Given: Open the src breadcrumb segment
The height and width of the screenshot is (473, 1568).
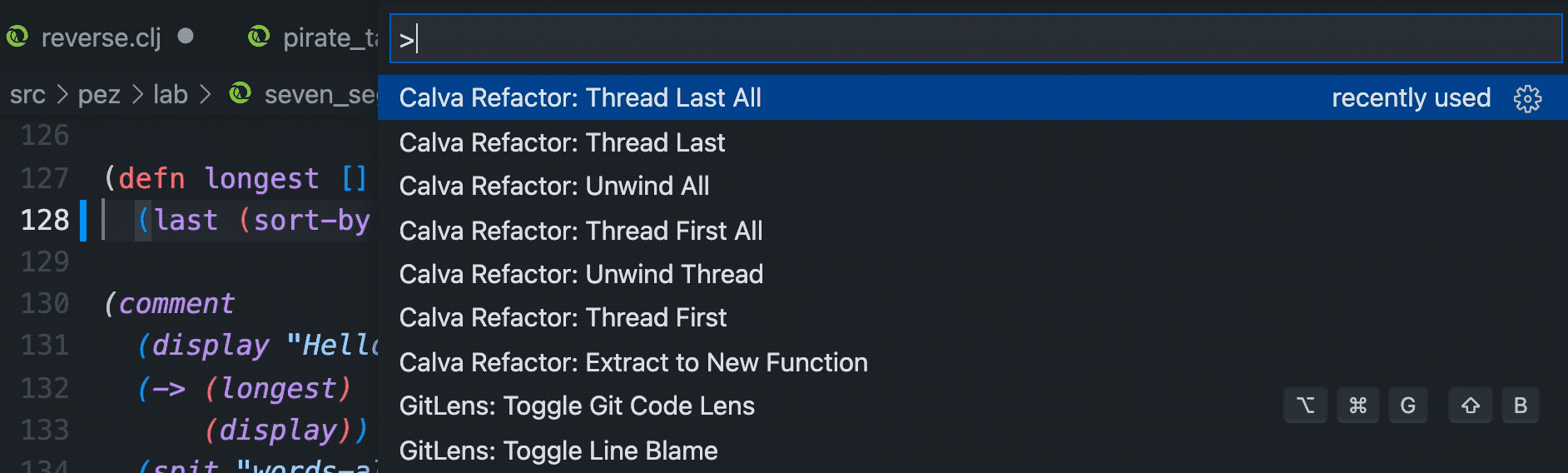Looking at the screenshot, I should click(x=27, y=95).
